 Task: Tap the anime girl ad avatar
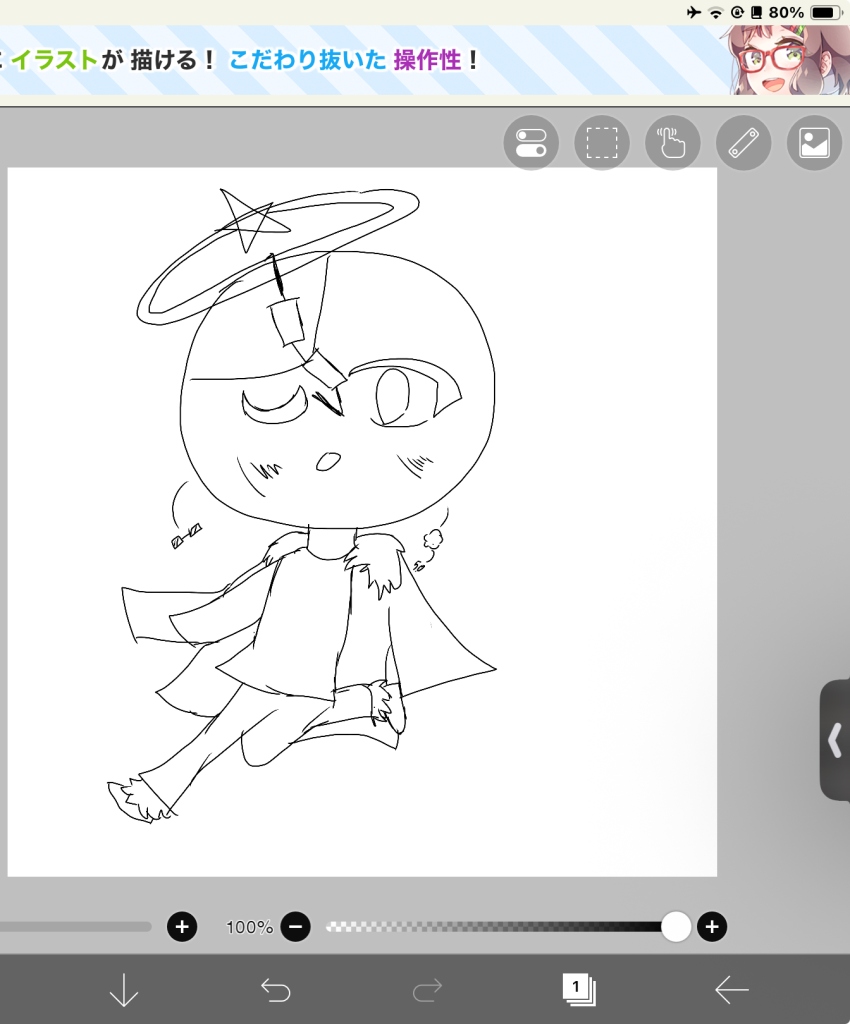click(789, 61)
